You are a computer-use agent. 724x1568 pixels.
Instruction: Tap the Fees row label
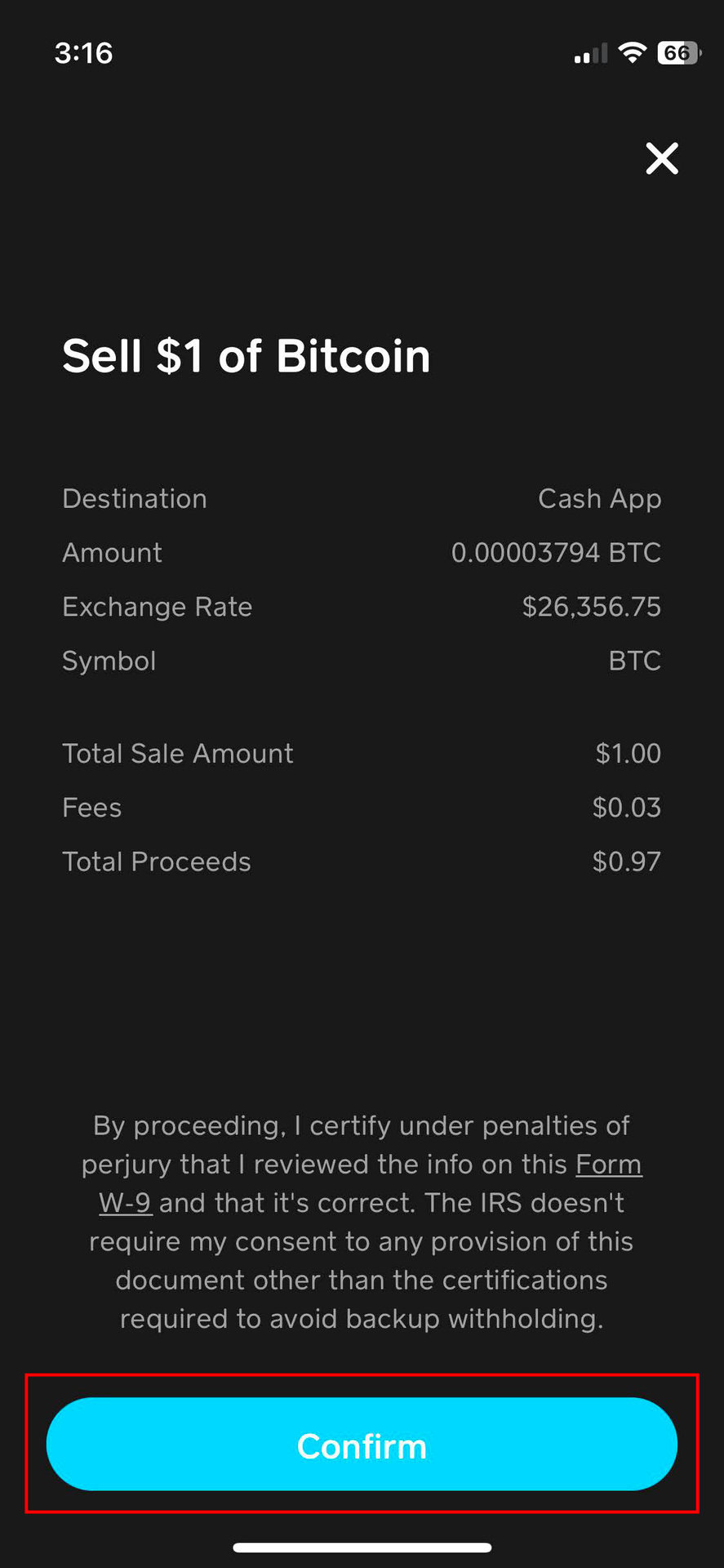[x=91, y=808]
